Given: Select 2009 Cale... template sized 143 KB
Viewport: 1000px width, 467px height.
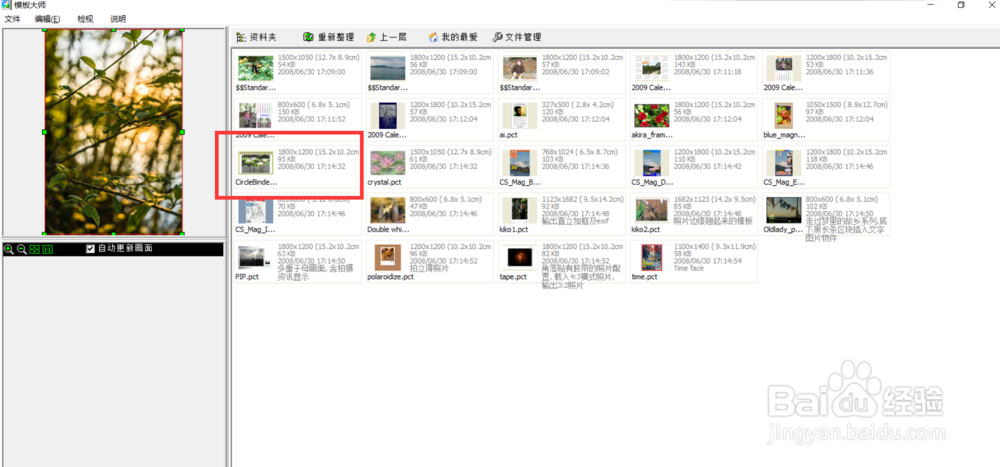Looking at the screenshot, I should (x=694, y=72).
